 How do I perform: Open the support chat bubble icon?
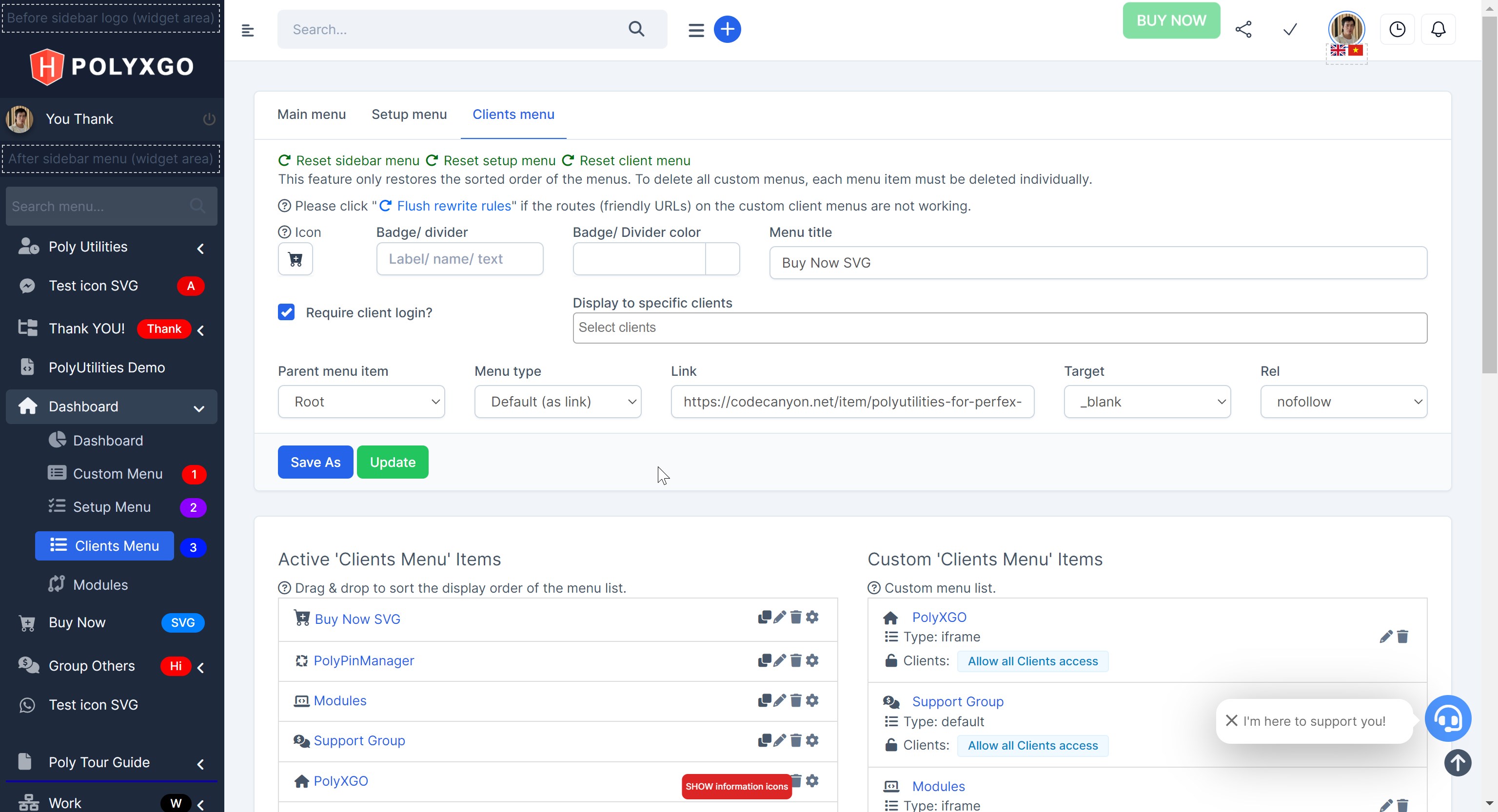1449,719
